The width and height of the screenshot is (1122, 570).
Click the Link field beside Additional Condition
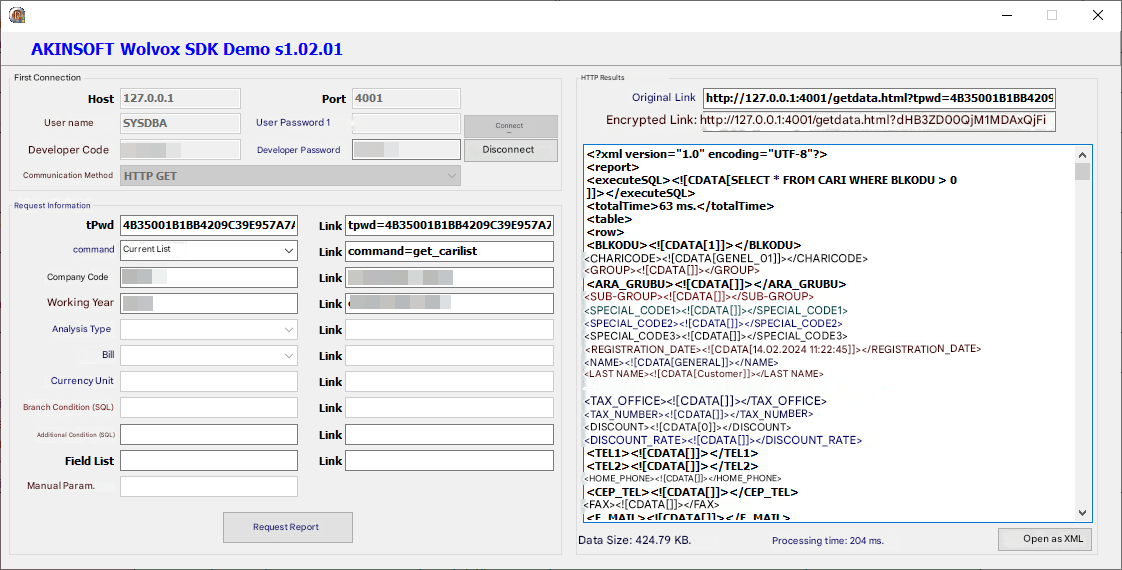pyautogui.click(x=449, y=434)
